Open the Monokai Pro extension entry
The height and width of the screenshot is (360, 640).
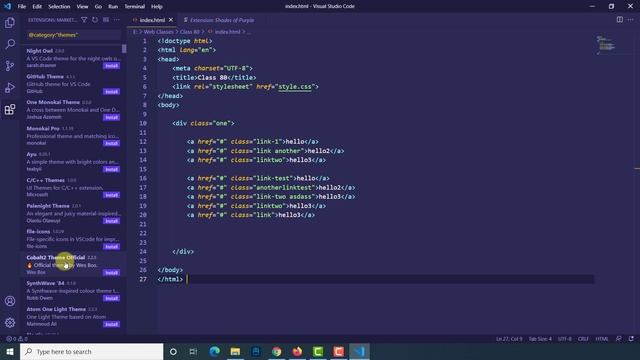pyautogui.click(x=72, y=136)
